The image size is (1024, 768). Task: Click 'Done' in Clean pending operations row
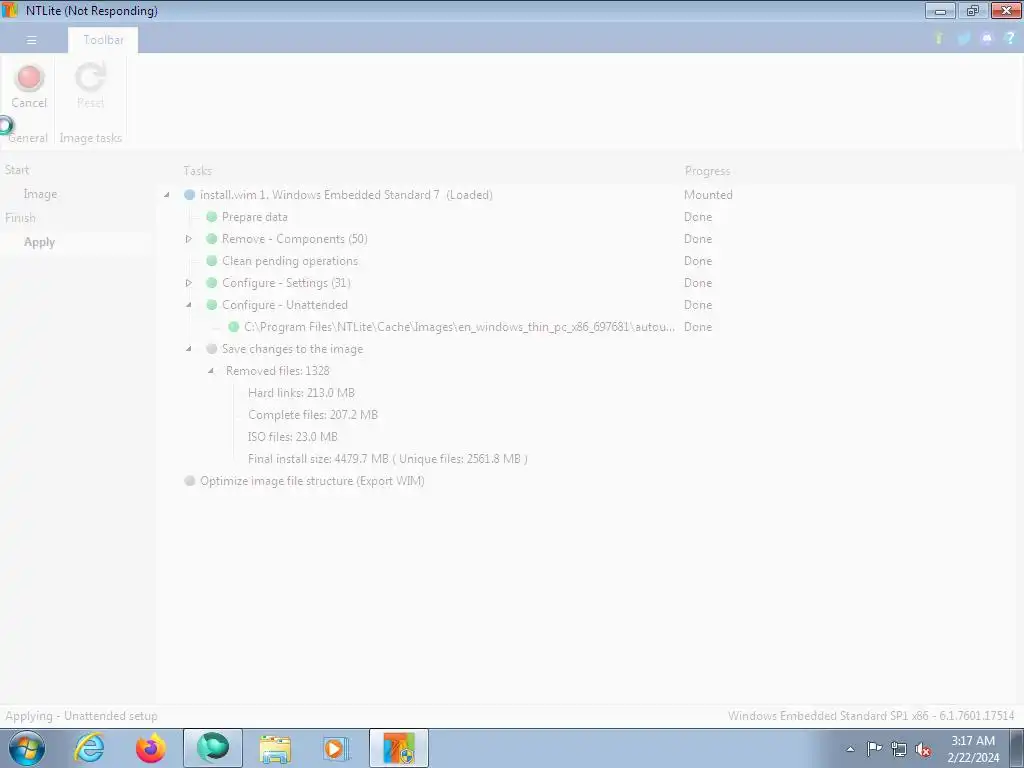pos(697,261)
